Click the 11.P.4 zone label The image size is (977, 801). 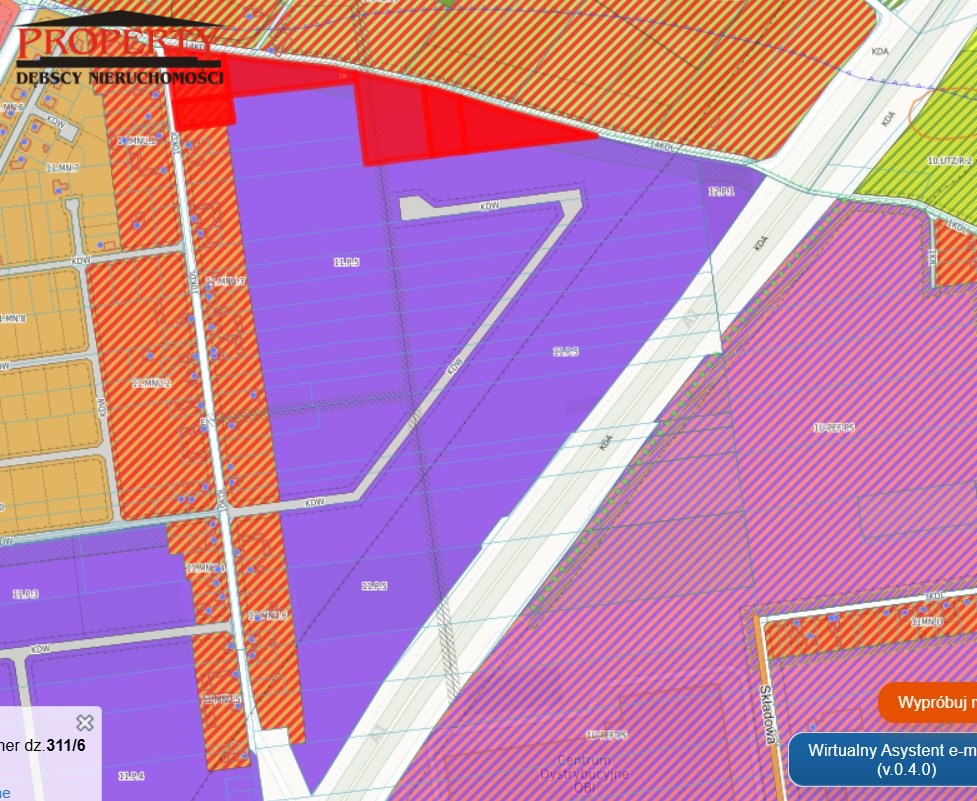coord(131,776)
